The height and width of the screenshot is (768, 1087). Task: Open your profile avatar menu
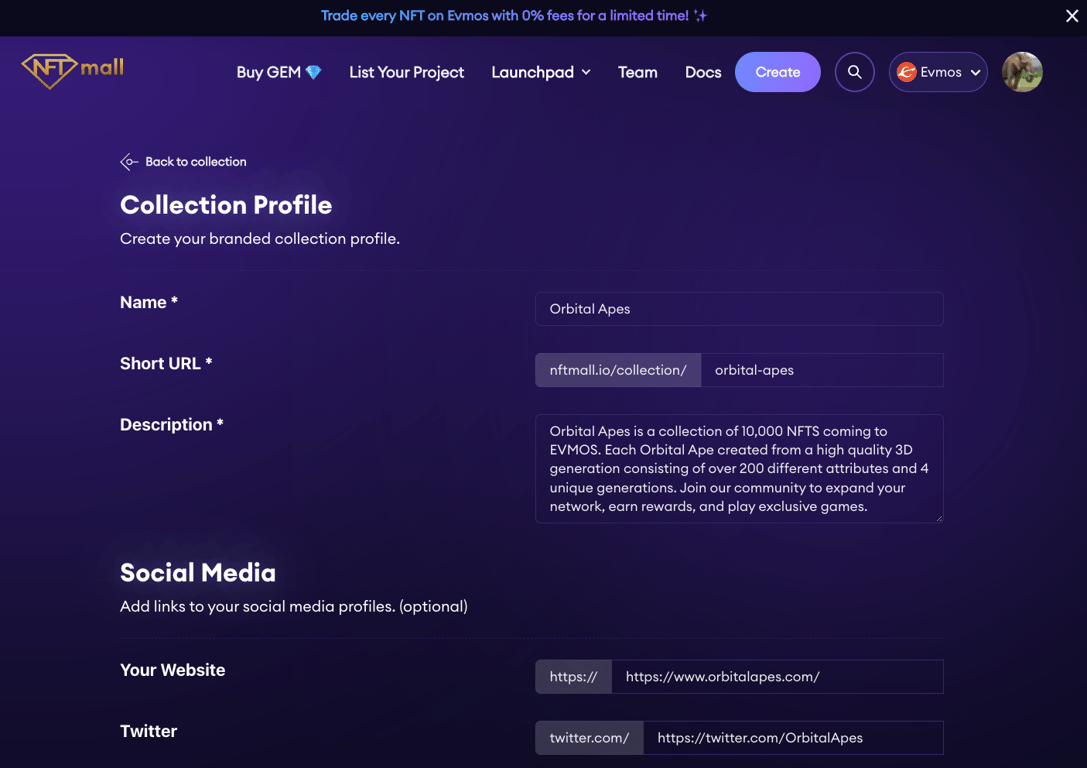1022,71
